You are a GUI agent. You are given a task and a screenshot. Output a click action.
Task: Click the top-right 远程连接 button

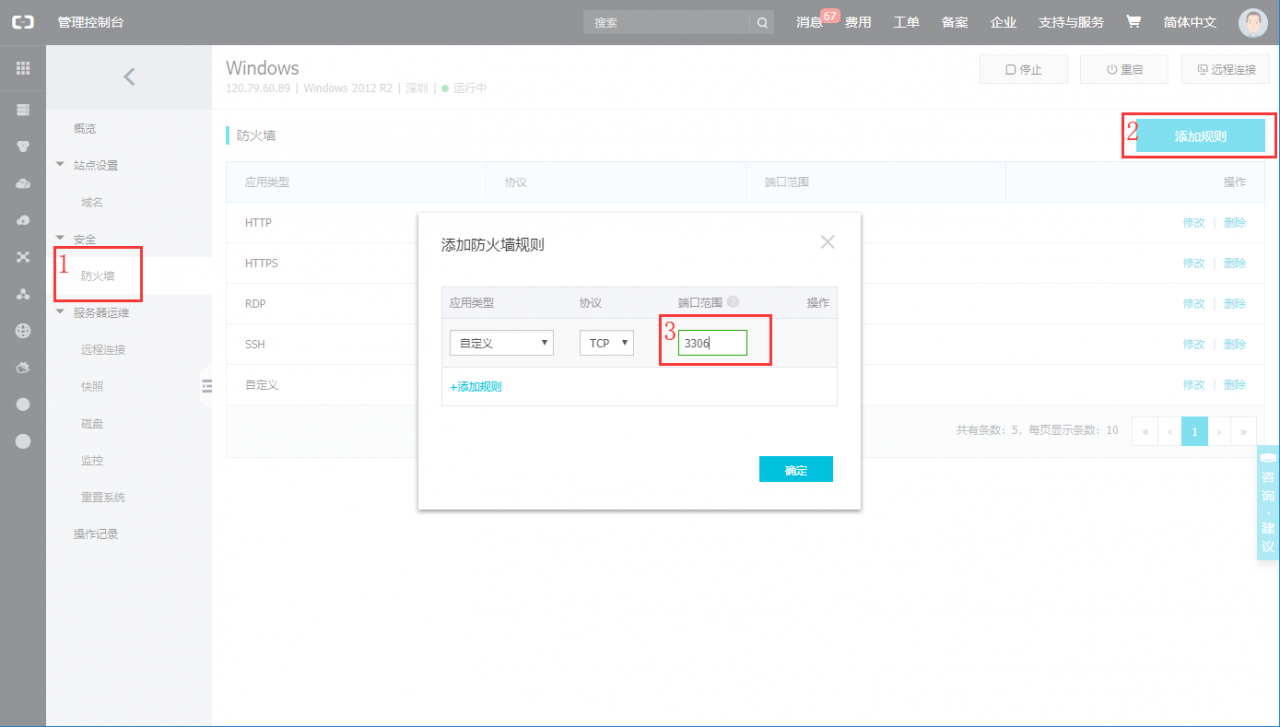(1226, 70)
